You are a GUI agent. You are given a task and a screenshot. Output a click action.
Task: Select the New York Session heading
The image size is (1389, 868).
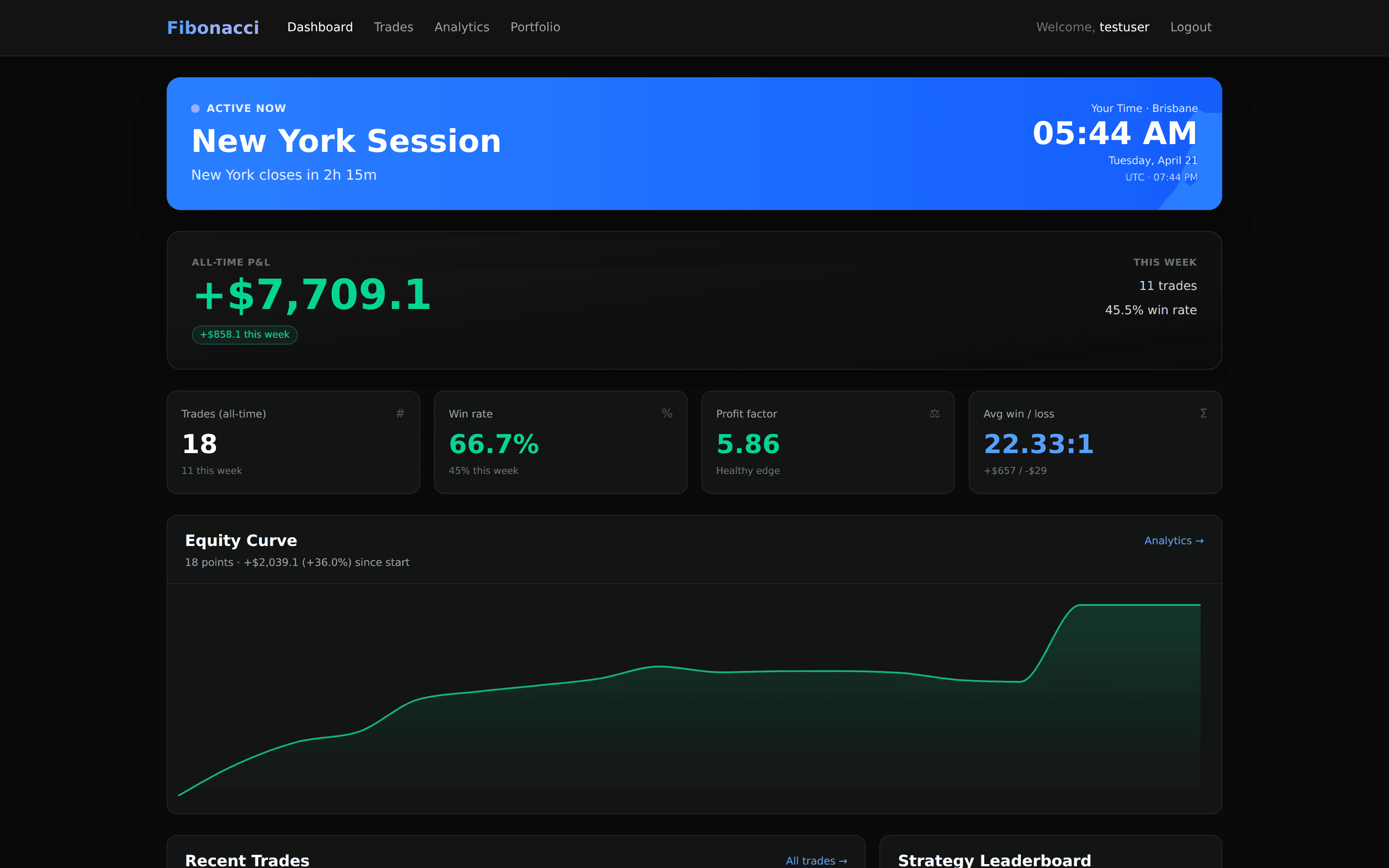click(x=346, y=141)
